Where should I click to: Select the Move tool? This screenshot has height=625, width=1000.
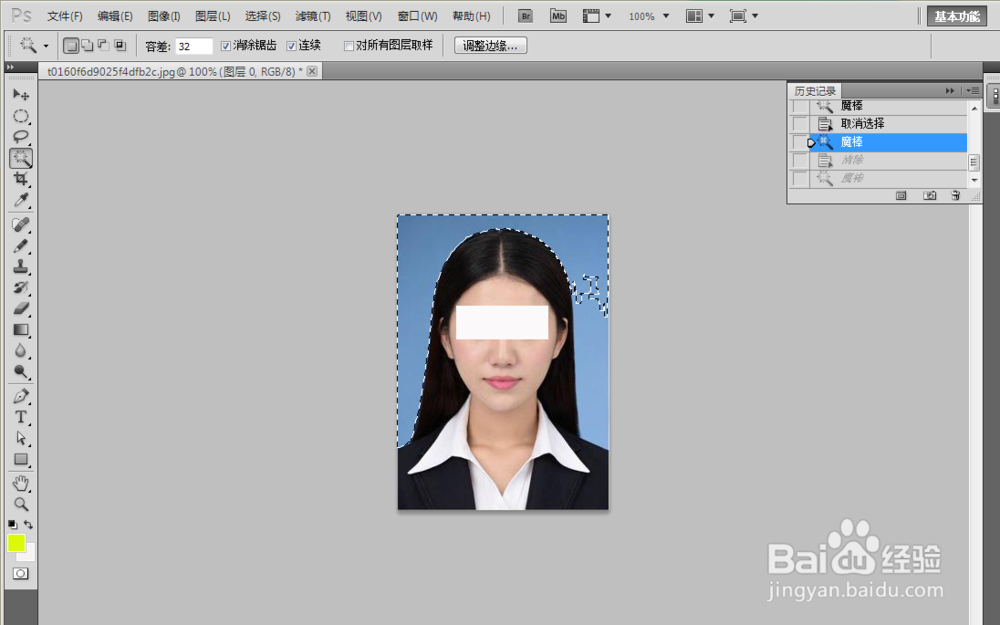click(21, 95)
